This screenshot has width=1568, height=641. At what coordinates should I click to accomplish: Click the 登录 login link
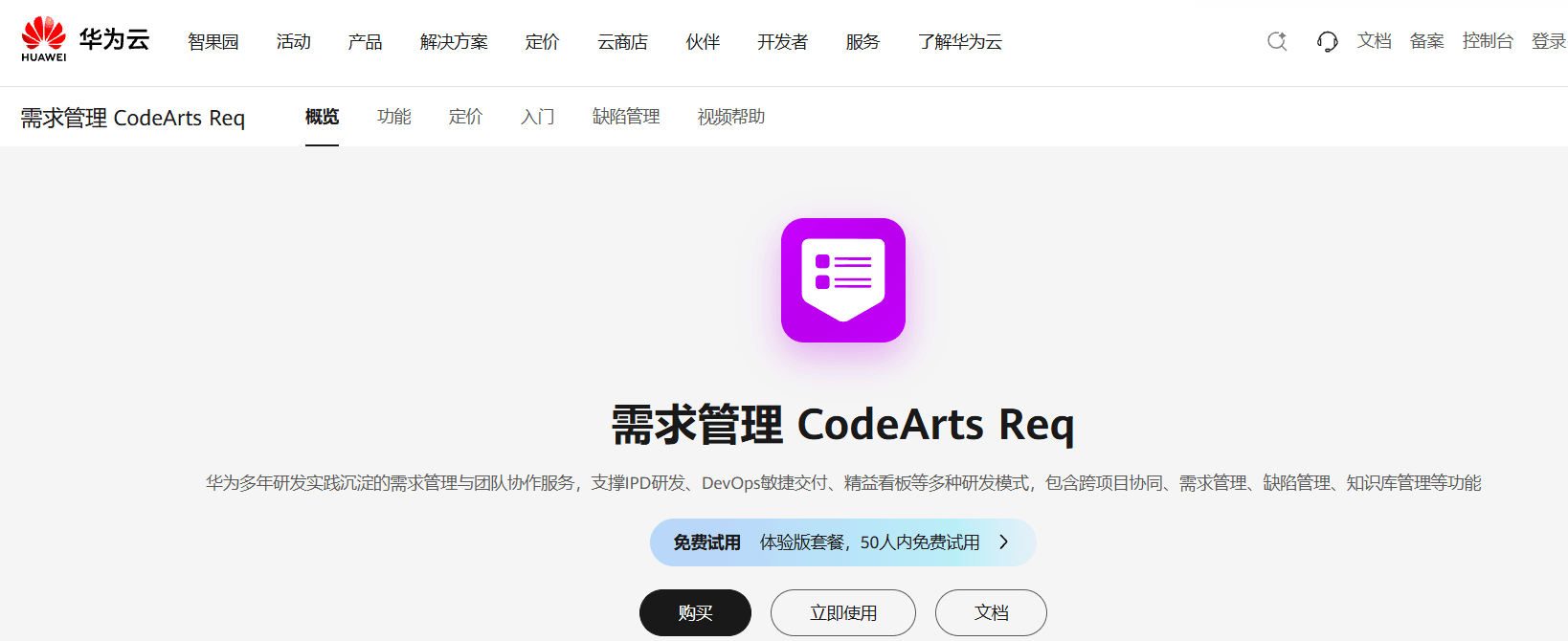click(x=1549, y=41)
